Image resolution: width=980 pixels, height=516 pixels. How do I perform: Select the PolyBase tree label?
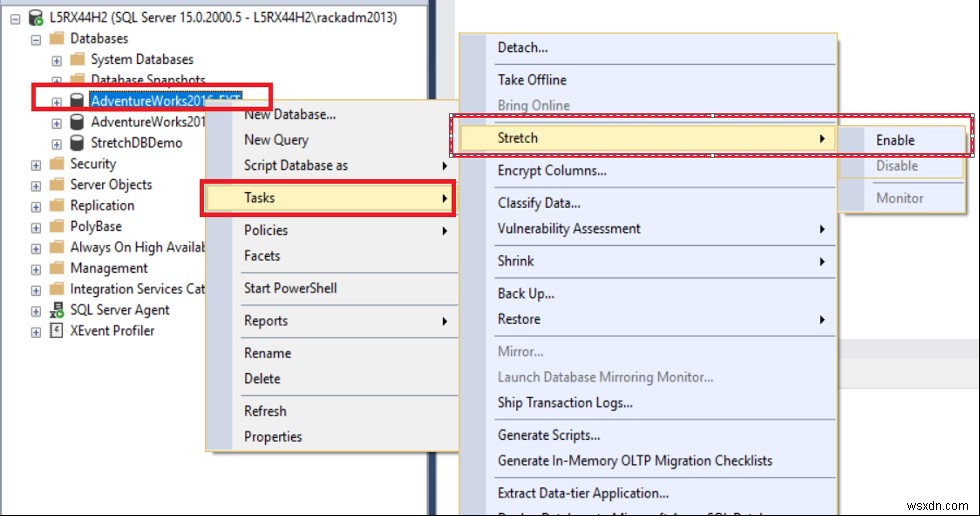pos(96,226)
